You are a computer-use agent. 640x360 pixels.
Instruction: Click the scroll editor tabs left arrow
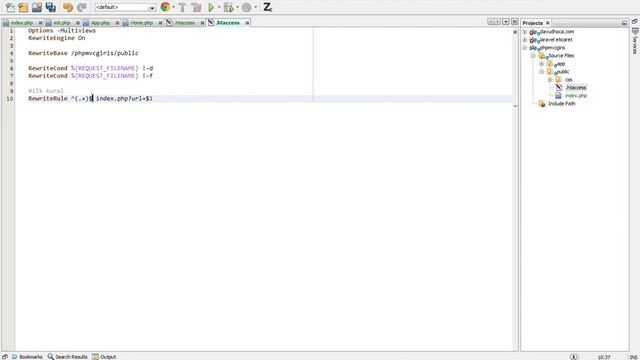(x=491, y=22)
